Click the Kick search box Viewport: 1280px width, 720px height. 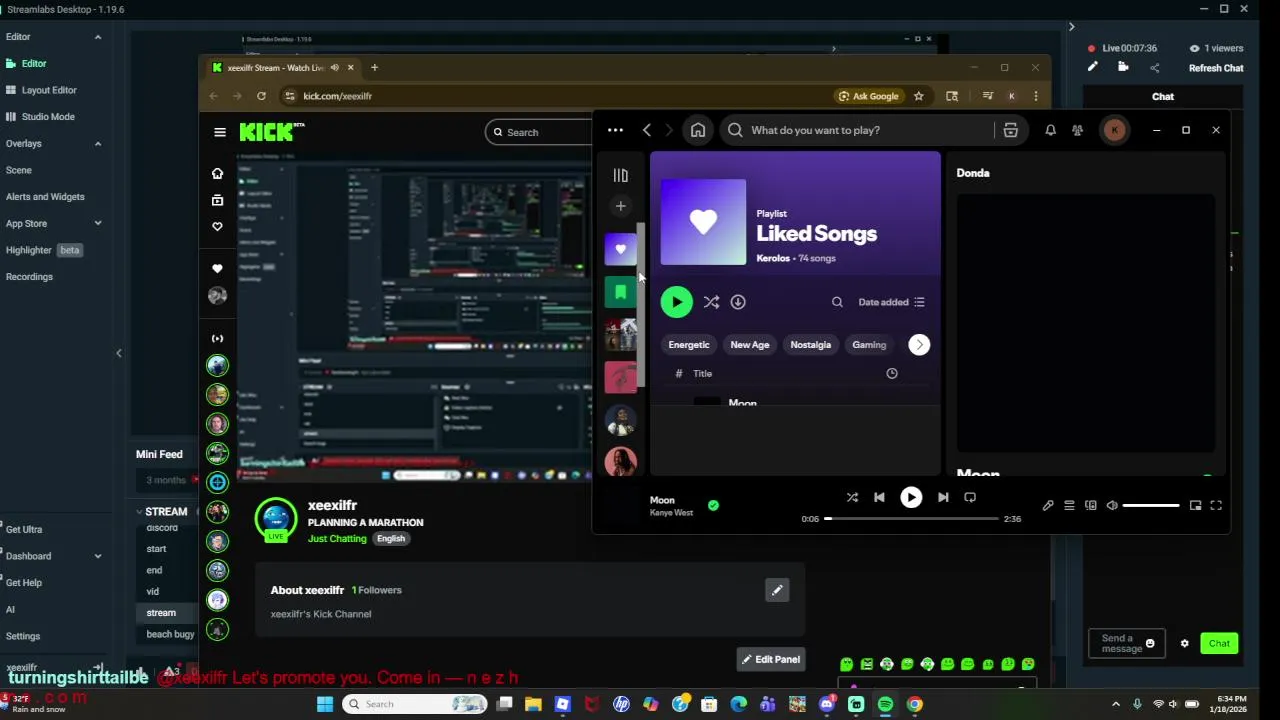click(540, 132)
